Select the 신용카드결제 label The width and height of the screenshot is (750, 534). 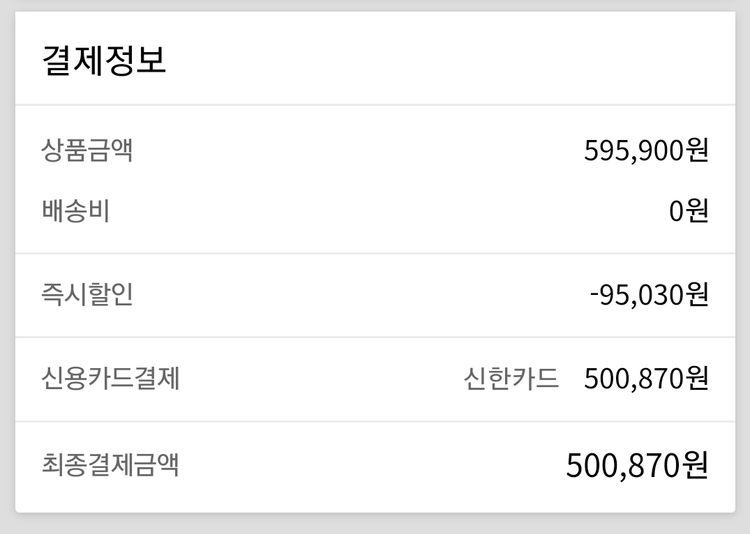111,379
